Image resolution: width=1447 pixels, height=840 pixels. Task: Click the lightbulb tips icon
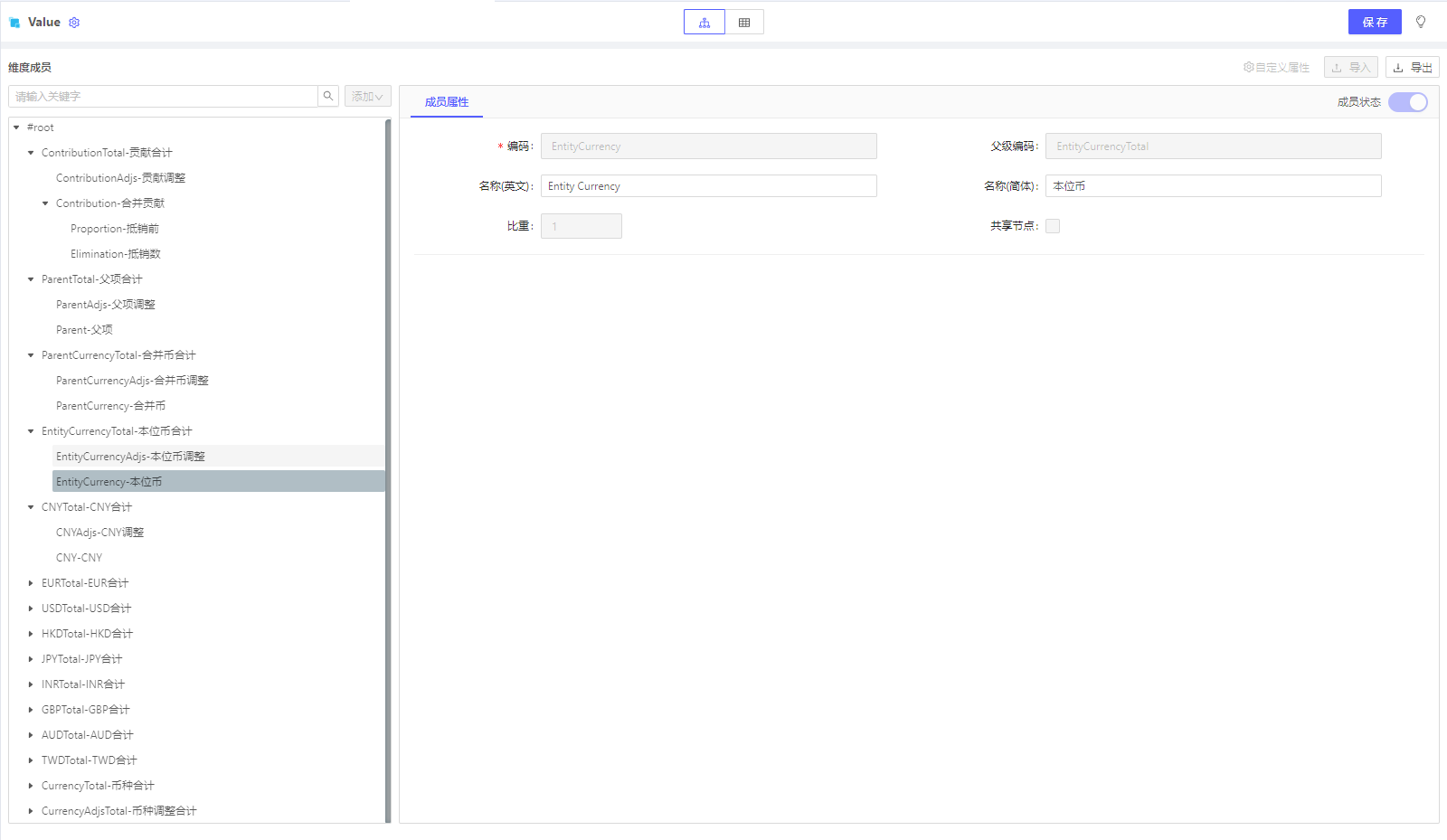pyautogui.click(x=1421, y=23)
